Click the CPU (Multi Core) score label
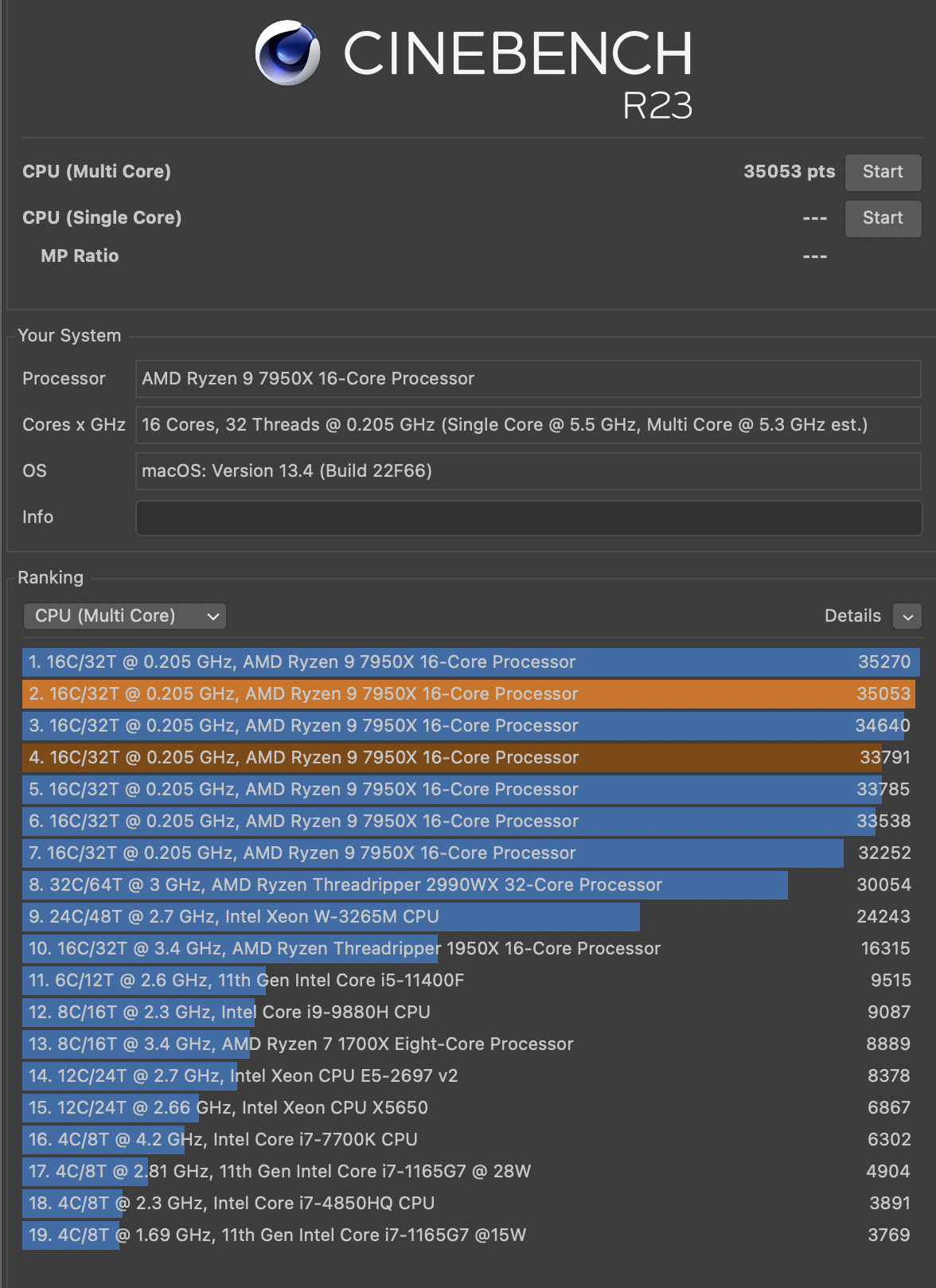This screenshot has width=936, height=1288. tap(96, 172)
